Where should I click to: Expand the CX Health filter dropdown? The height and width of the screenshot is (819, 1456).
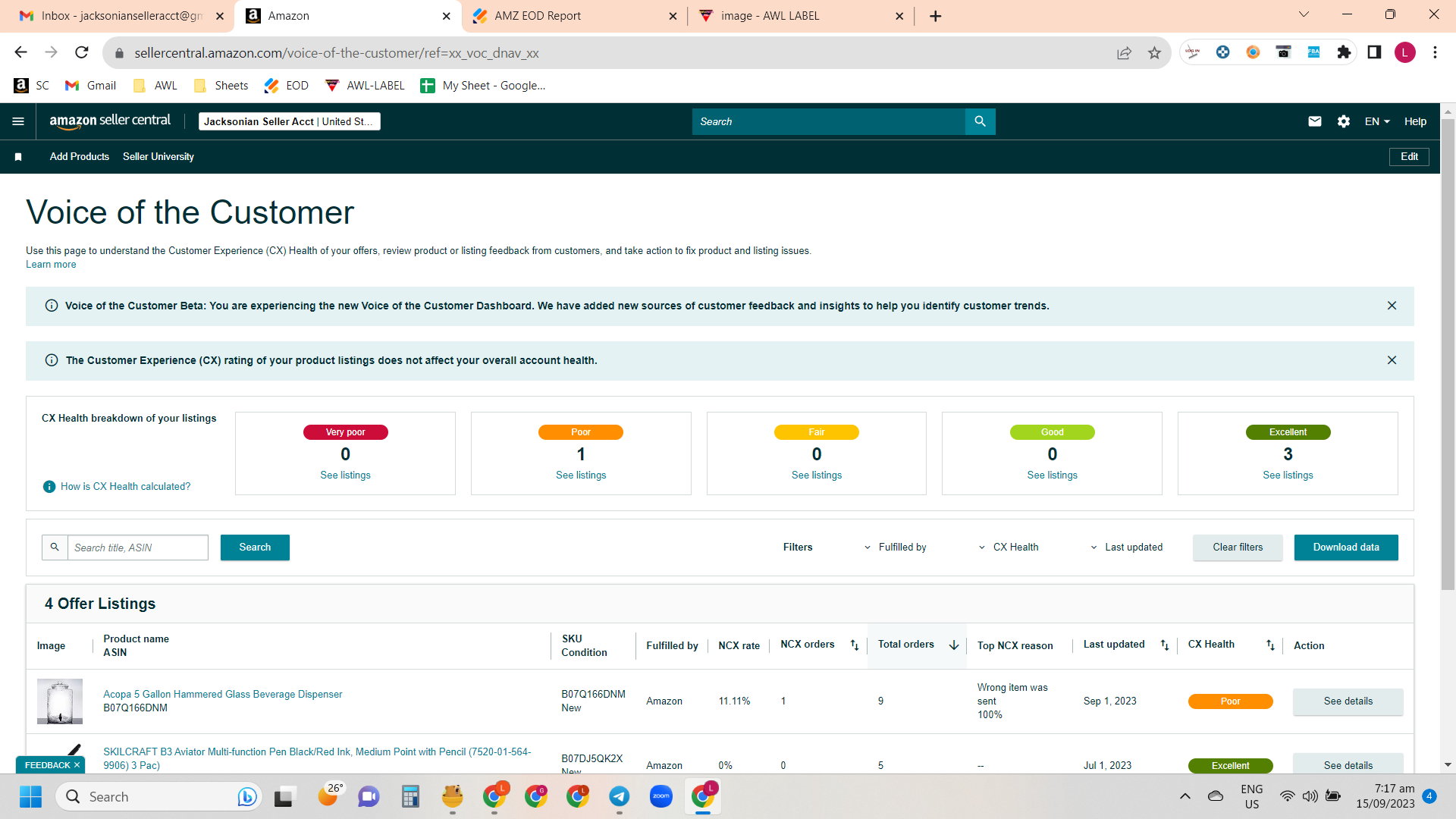pyautogui.click(x=1009, y=548)
